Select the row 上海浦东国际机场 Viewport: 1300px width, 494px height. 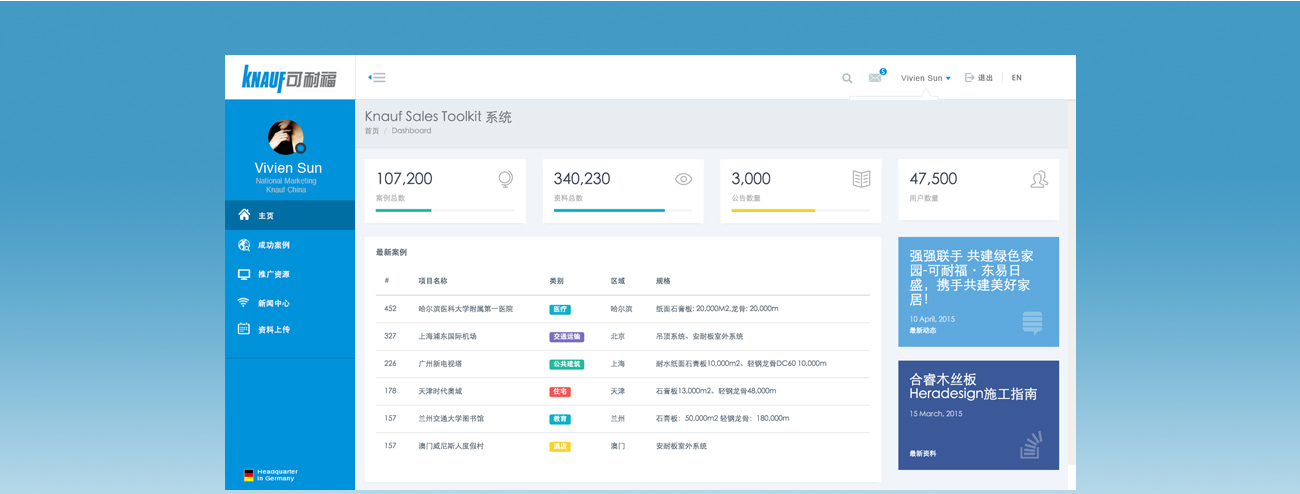(623, 336)
